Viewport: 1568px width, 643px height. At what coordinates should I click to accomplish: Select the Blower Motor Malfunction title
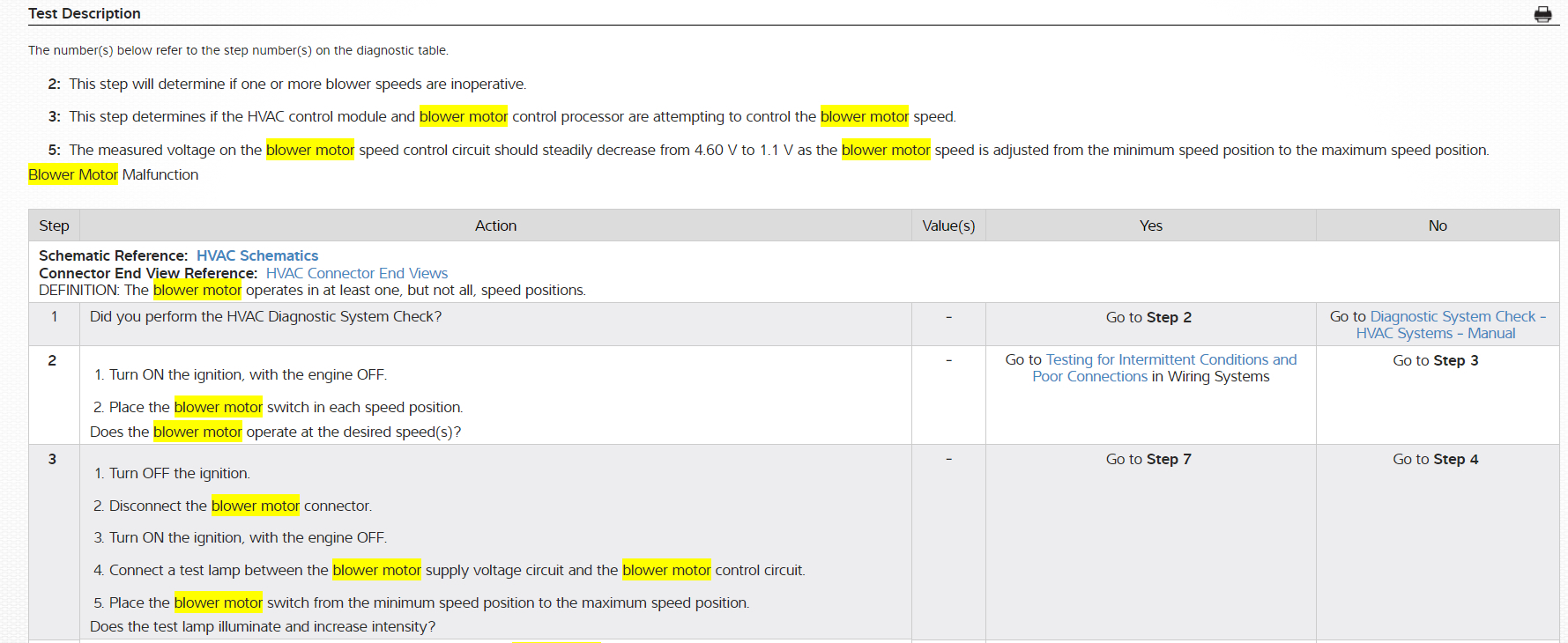coord(114,174)
